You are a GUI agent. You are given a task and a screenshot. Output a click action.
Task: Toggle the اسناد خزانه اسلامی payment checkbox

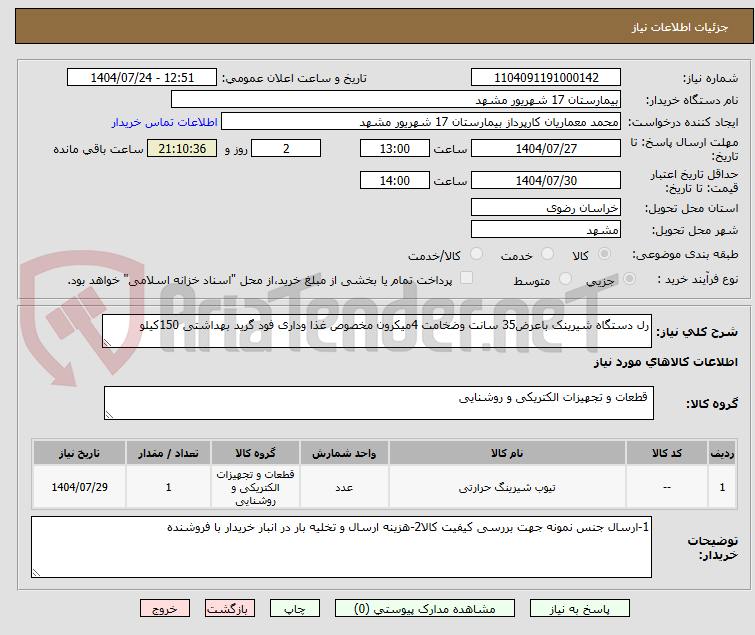tap(466, 278)
